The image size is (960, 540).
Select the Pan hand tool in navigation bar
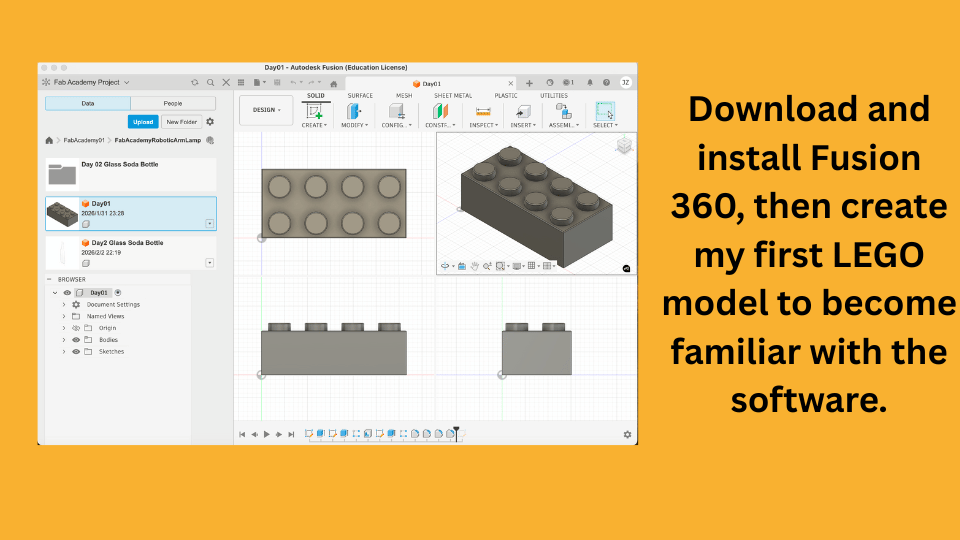tap(474, 266)
